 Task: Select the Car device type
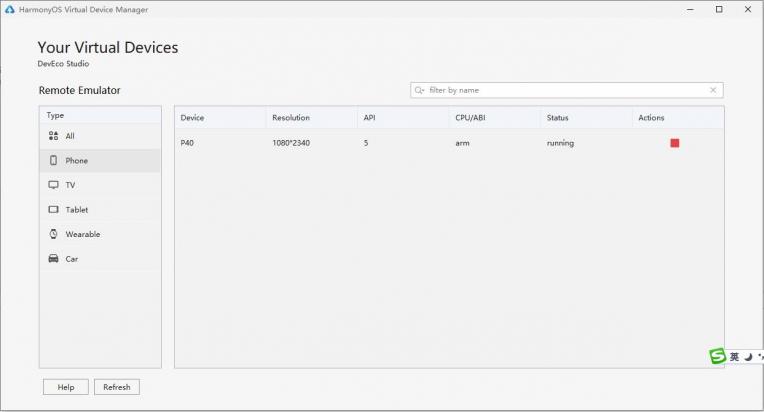(x=100, y=259)
